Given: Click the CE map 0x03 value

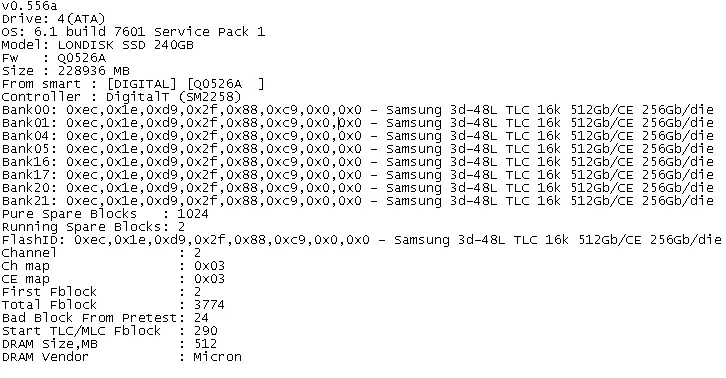Looking at the screenshot, I should (209, 278).
